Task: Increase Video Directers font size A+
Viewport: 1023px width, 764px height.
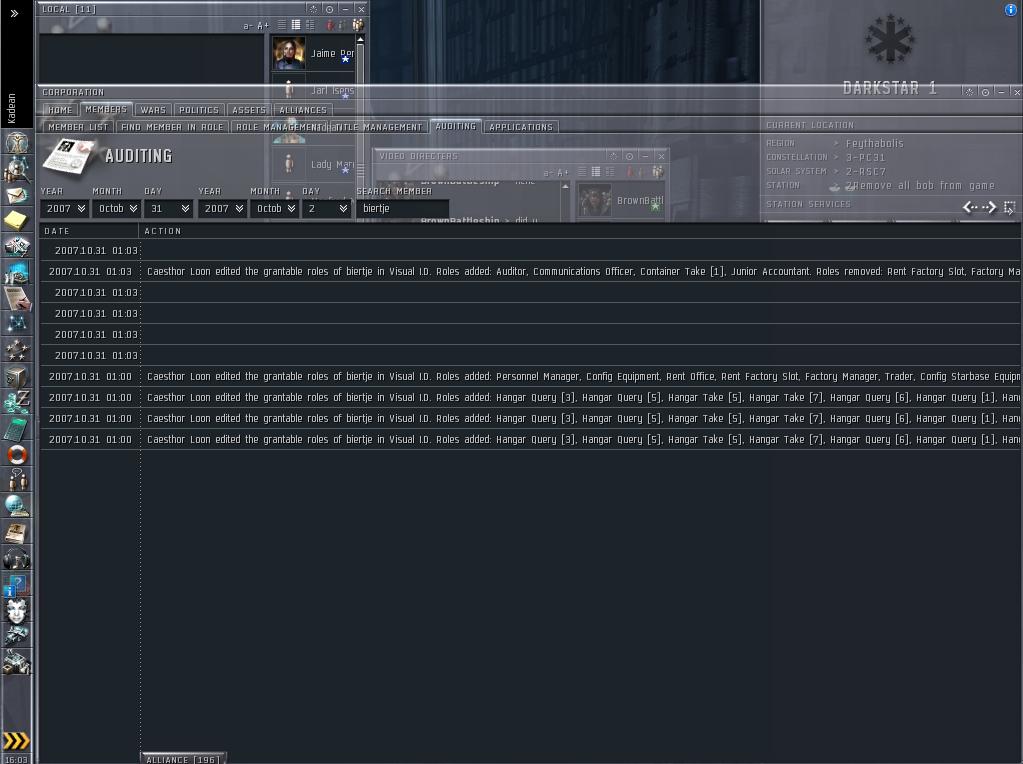Action: click(563, 173)
